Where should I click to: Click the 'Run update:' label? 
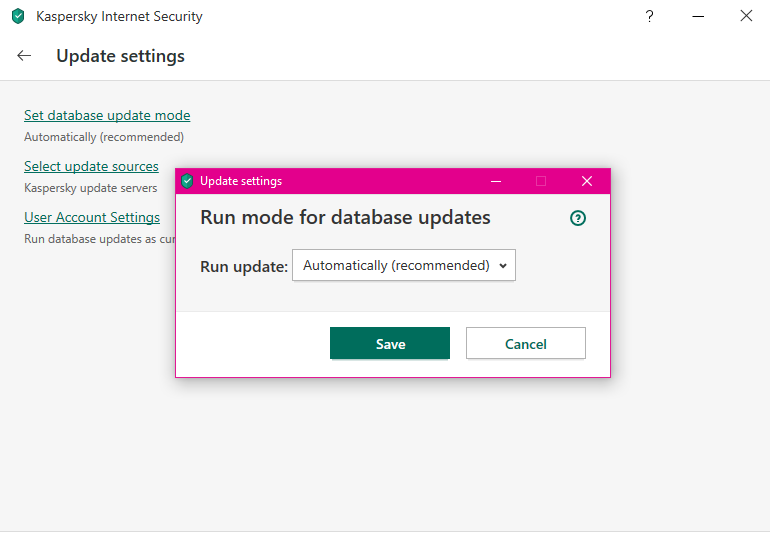click(244, 267)
